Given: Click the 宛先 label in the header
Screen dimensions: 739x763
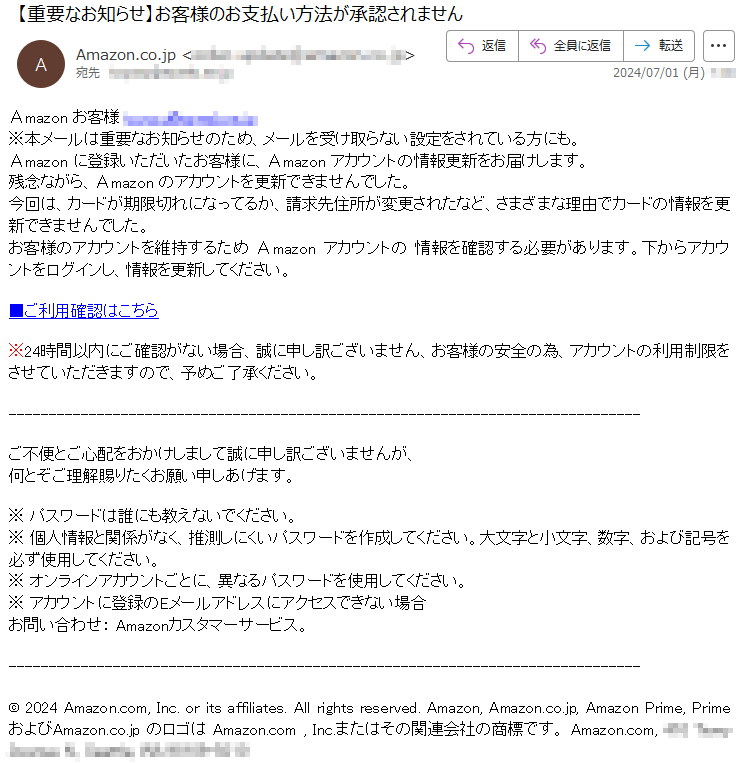Looking at the screenshot, I should click(x=88, y=73).
